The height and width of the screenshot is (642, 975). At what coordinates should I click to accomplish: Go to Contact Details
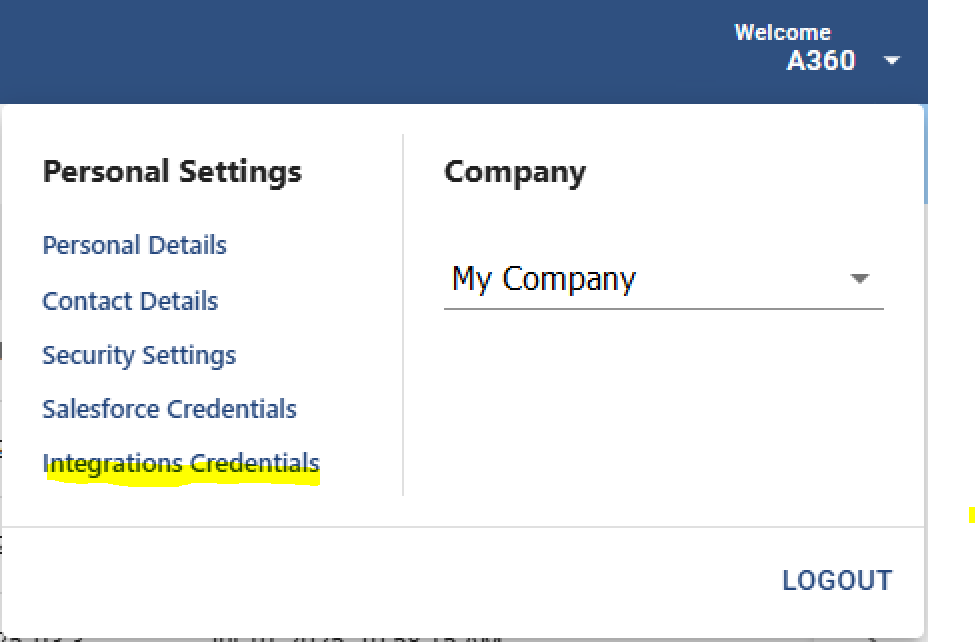click(130, 301)
